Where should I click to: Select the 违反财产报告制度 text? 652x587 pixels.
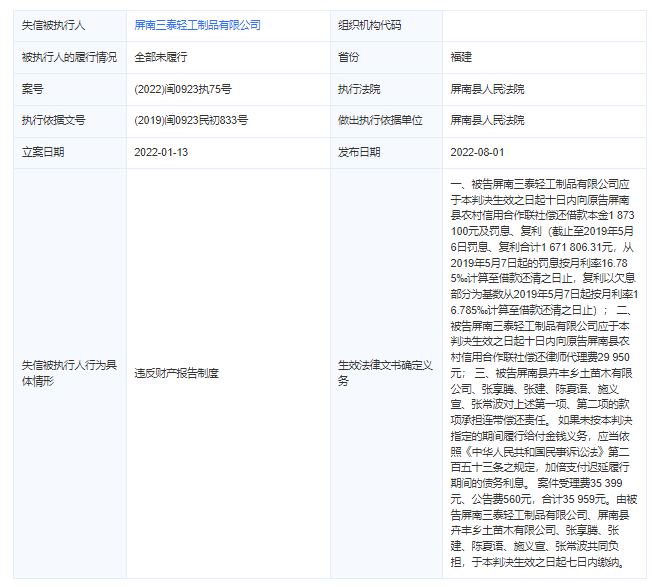(x=176, y=373)
